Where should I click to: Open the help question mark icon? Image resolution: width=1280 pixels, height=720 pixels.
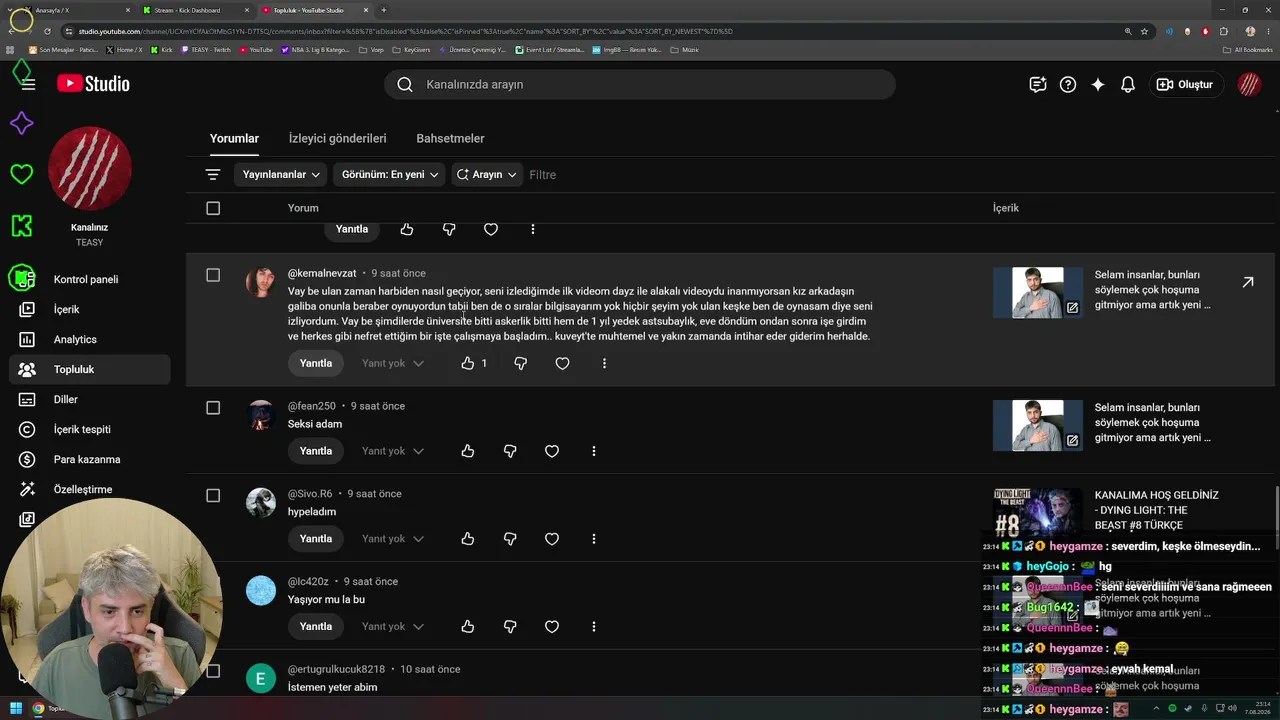pyautogui.click(x=1068, y=85)
